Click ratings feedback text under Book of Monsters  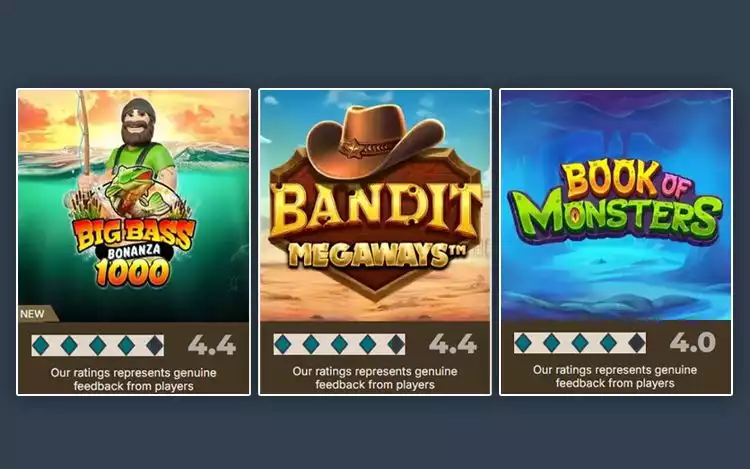click(x=615, y=376)
